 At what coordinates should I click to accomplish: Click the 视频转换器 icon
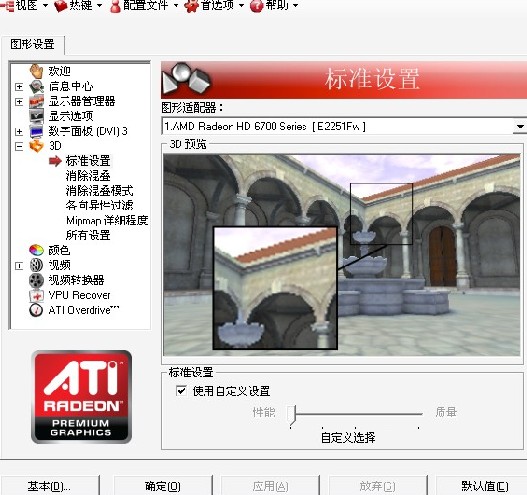coord(36,280)
